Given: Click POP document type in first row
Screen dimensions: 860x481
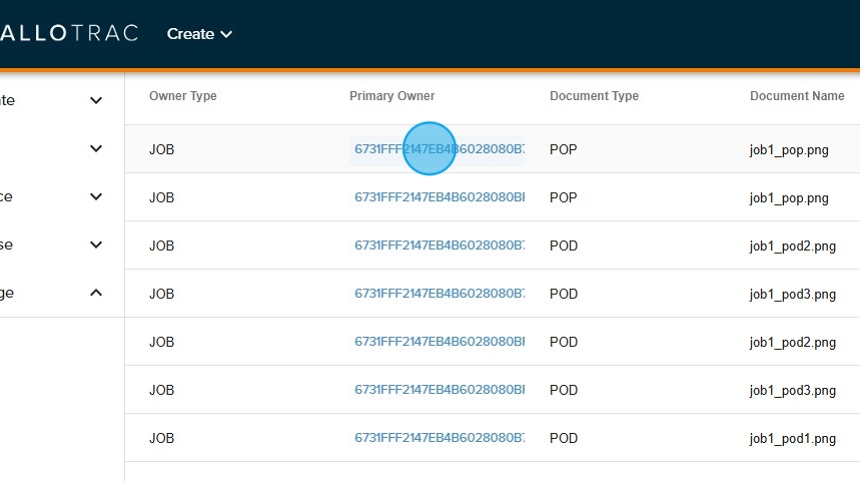Looking at the screenshot, I should pyautogui.click(x=563, y=150).
